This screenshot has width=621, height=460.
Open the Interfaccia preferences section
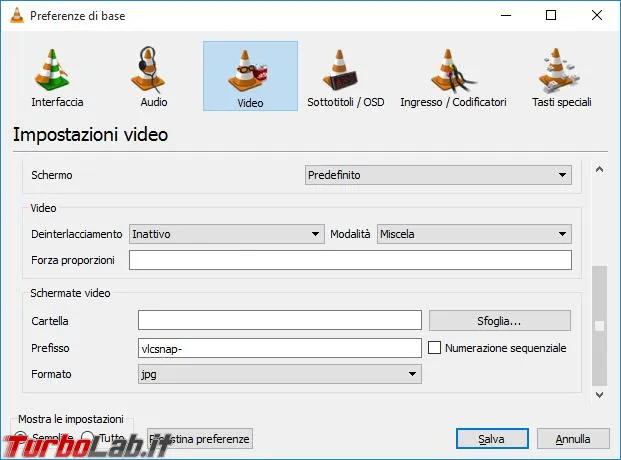coord(57,77)
